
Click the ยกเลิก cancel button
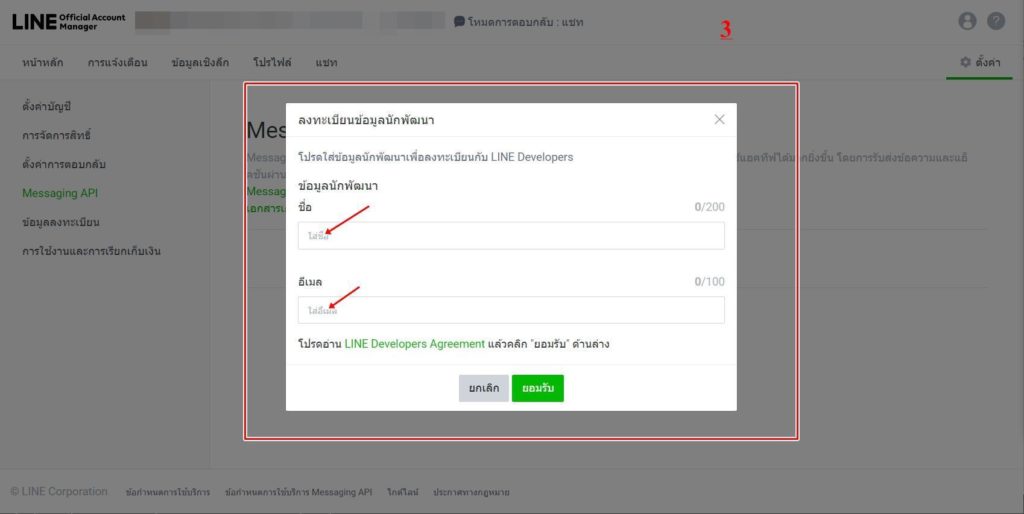483,388
